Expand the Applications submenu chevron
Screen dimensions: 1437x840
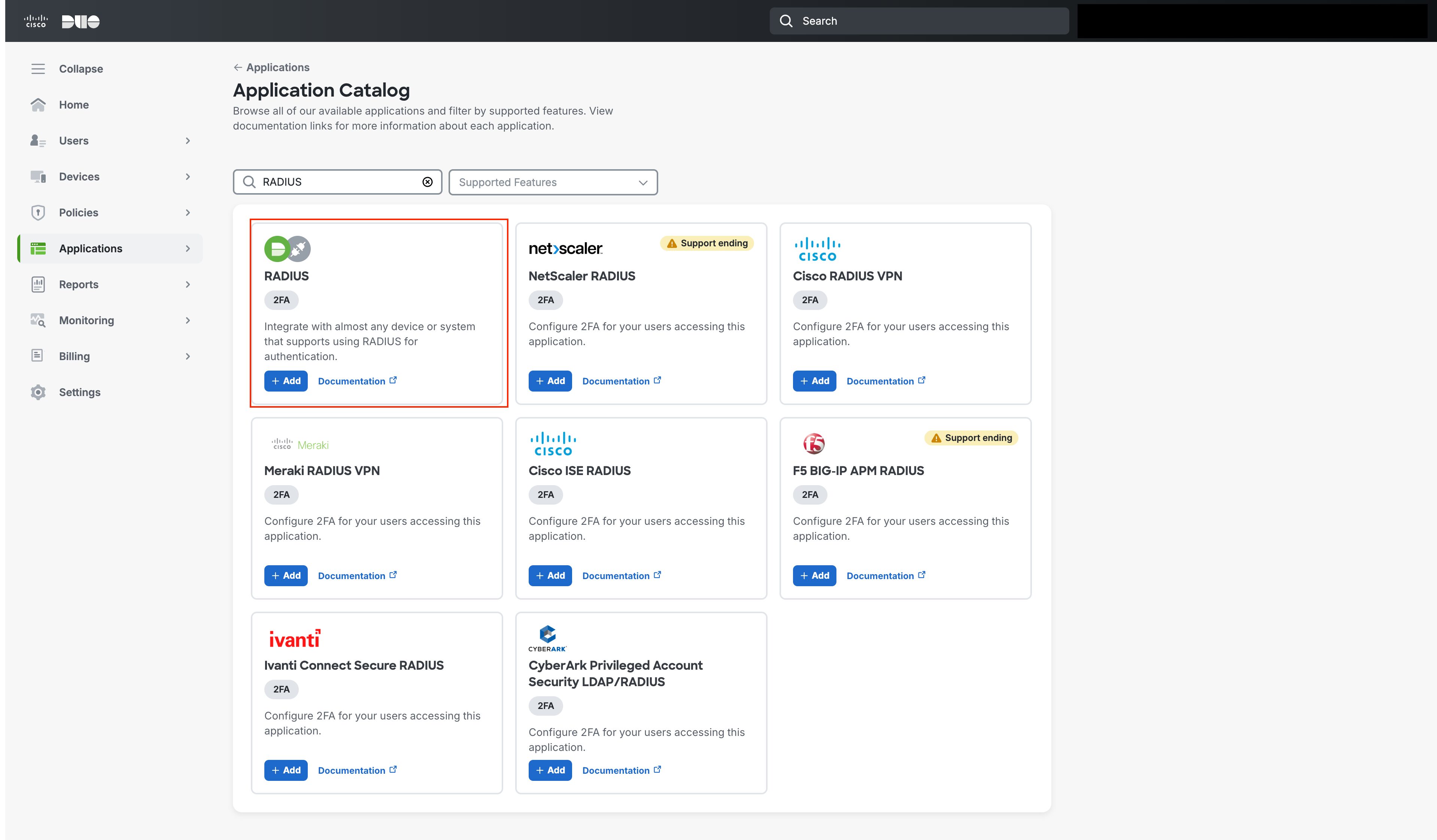[188, 249]
